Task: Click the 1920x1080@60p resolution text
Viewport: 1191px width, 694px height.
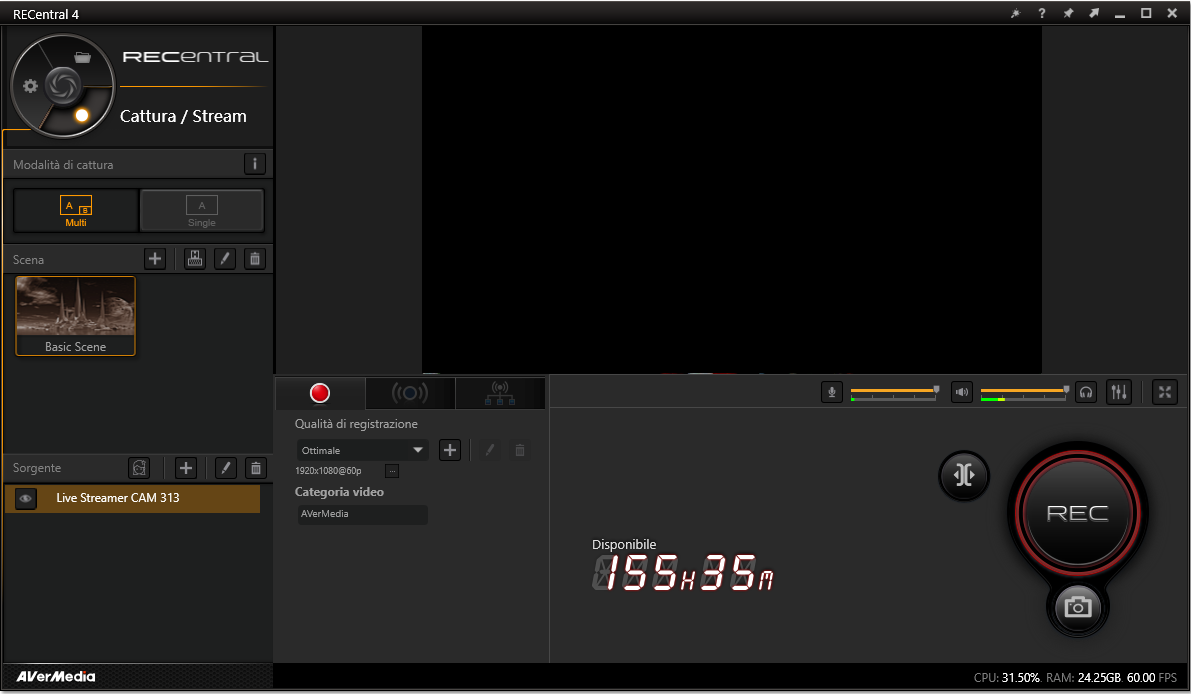Action: [328, 471]
